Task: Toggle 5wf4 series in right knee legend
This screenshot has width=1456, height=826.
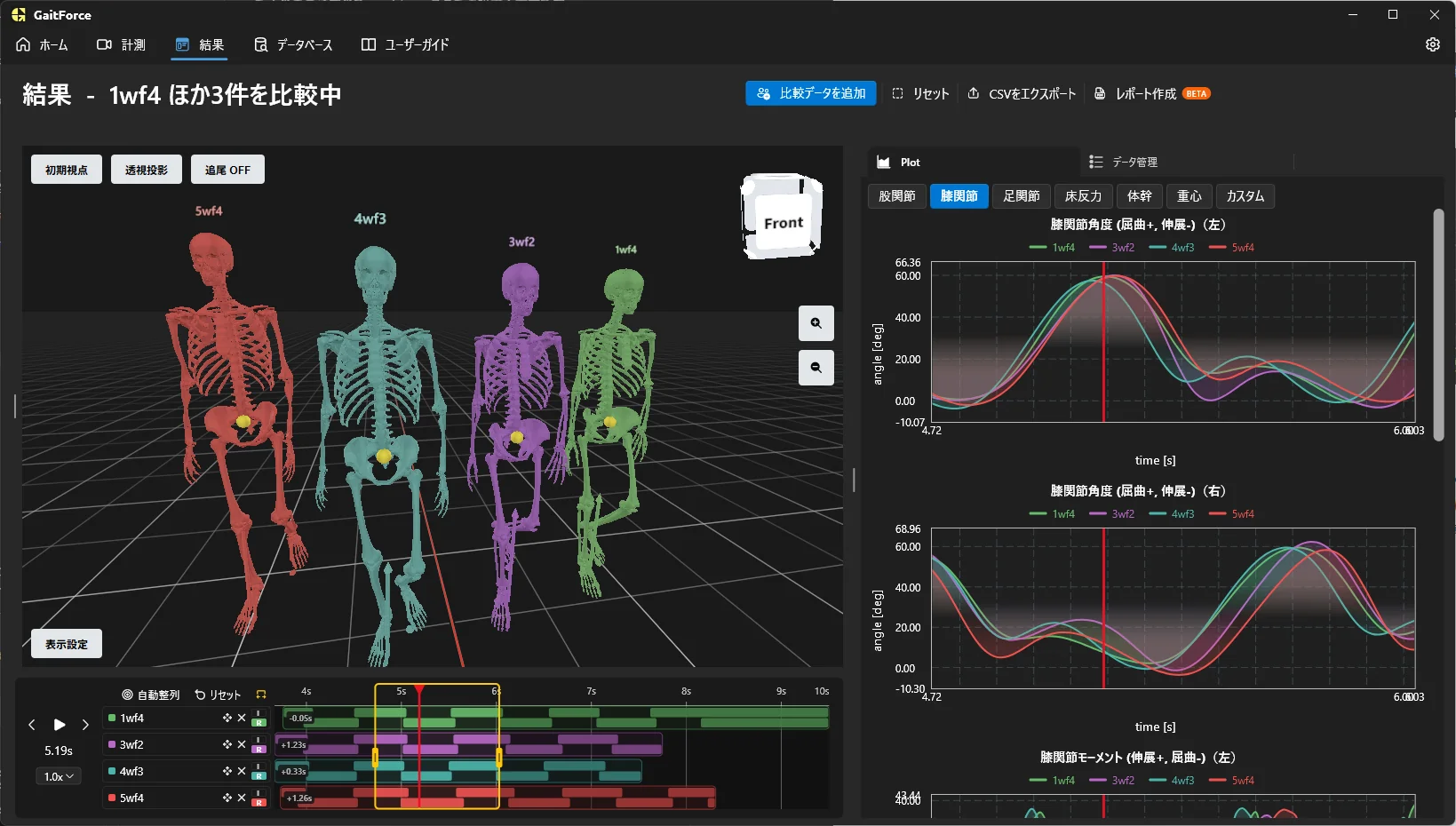Action: click(1231, 514)
